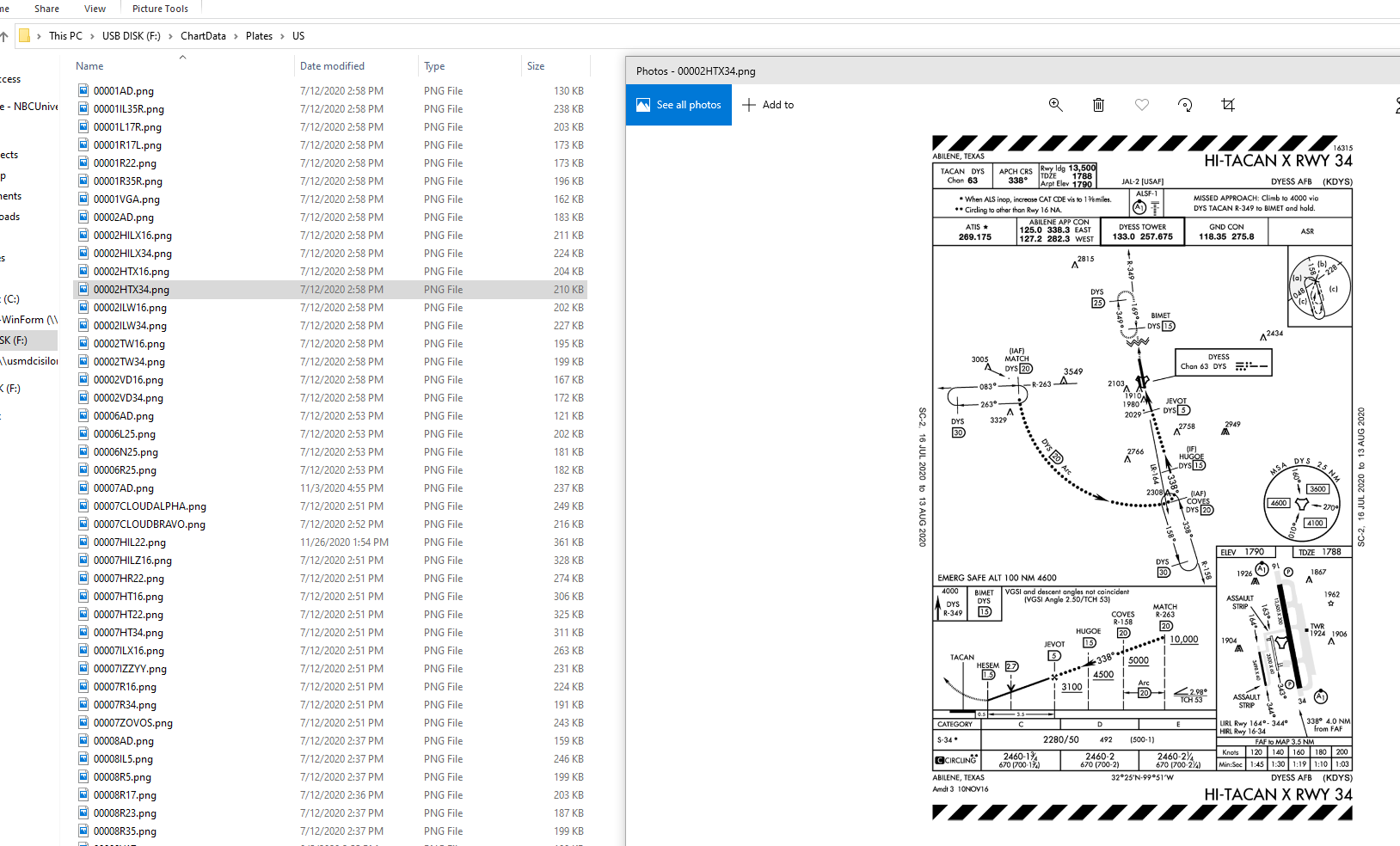Click the Add to plus icon
The width and height of the screenshot is (1400, 846).
click(749, 105)
